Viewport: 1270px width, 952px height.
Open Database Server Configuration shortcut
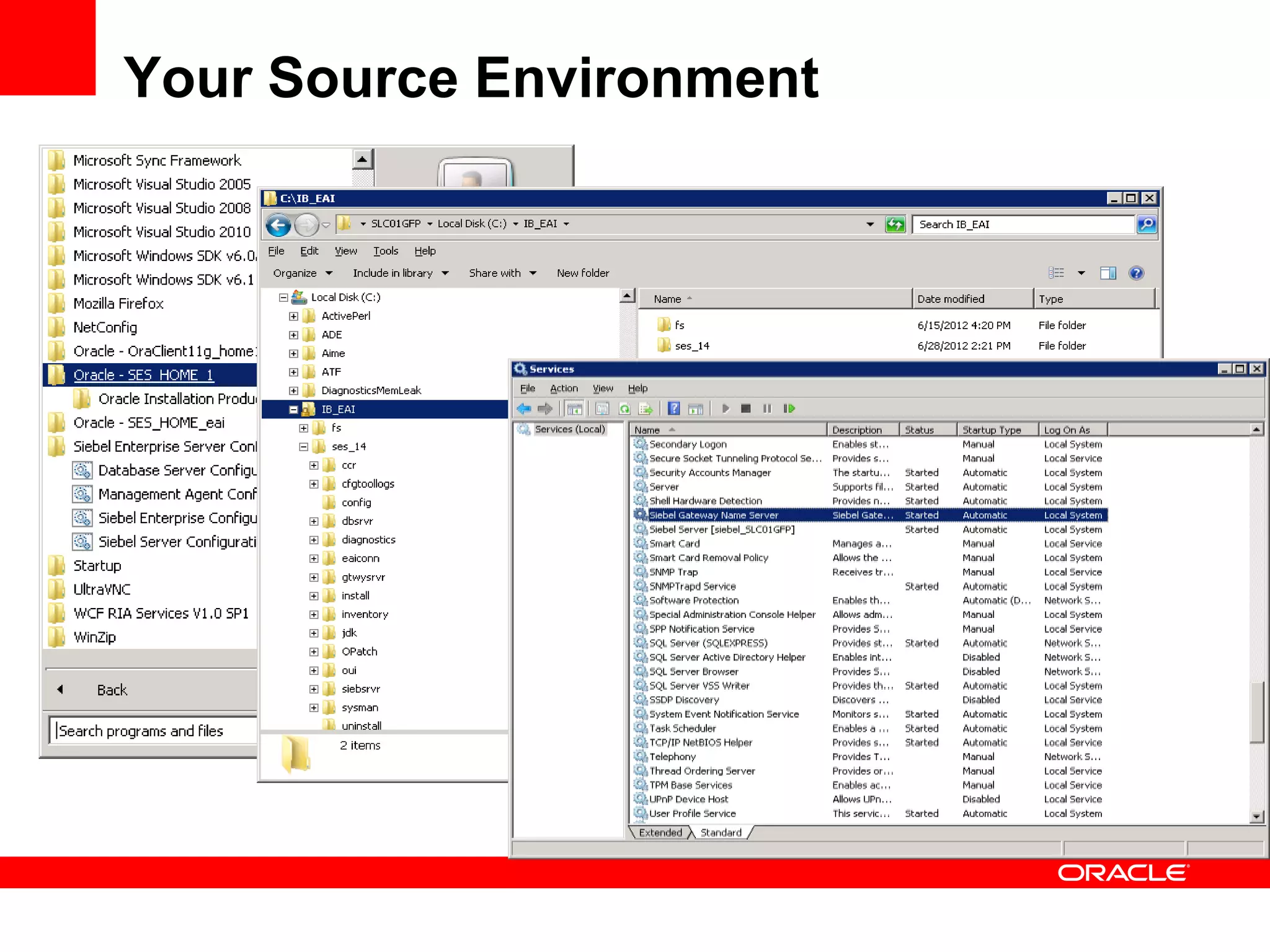point(164,470)
